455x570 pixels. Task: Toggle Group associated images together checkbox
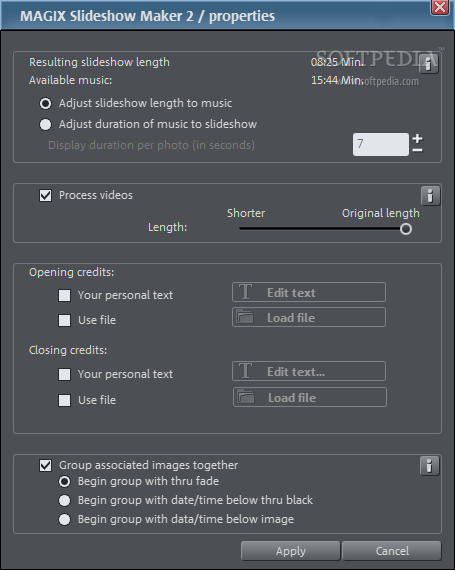[45, 465]
